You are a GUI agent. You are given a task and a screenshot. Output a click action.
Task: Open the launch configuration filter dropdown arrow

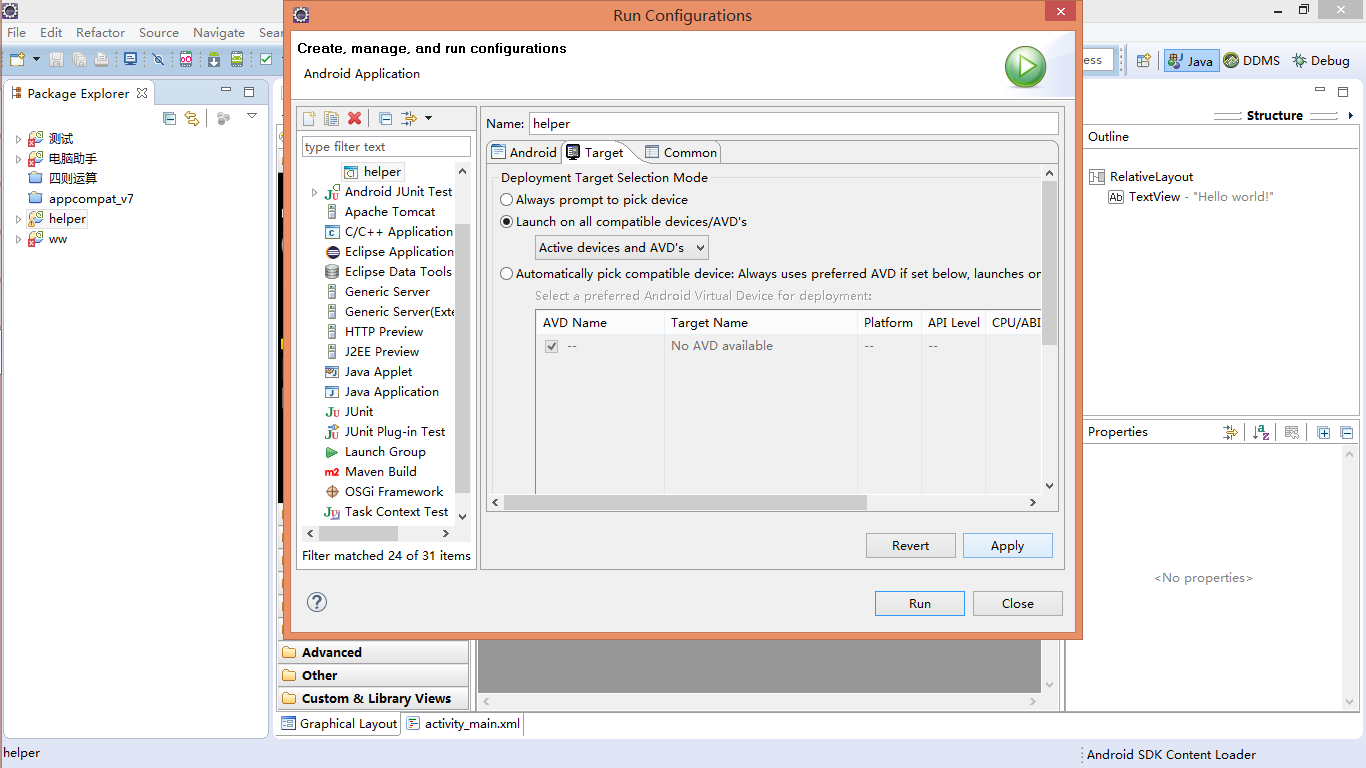point(428,119)
